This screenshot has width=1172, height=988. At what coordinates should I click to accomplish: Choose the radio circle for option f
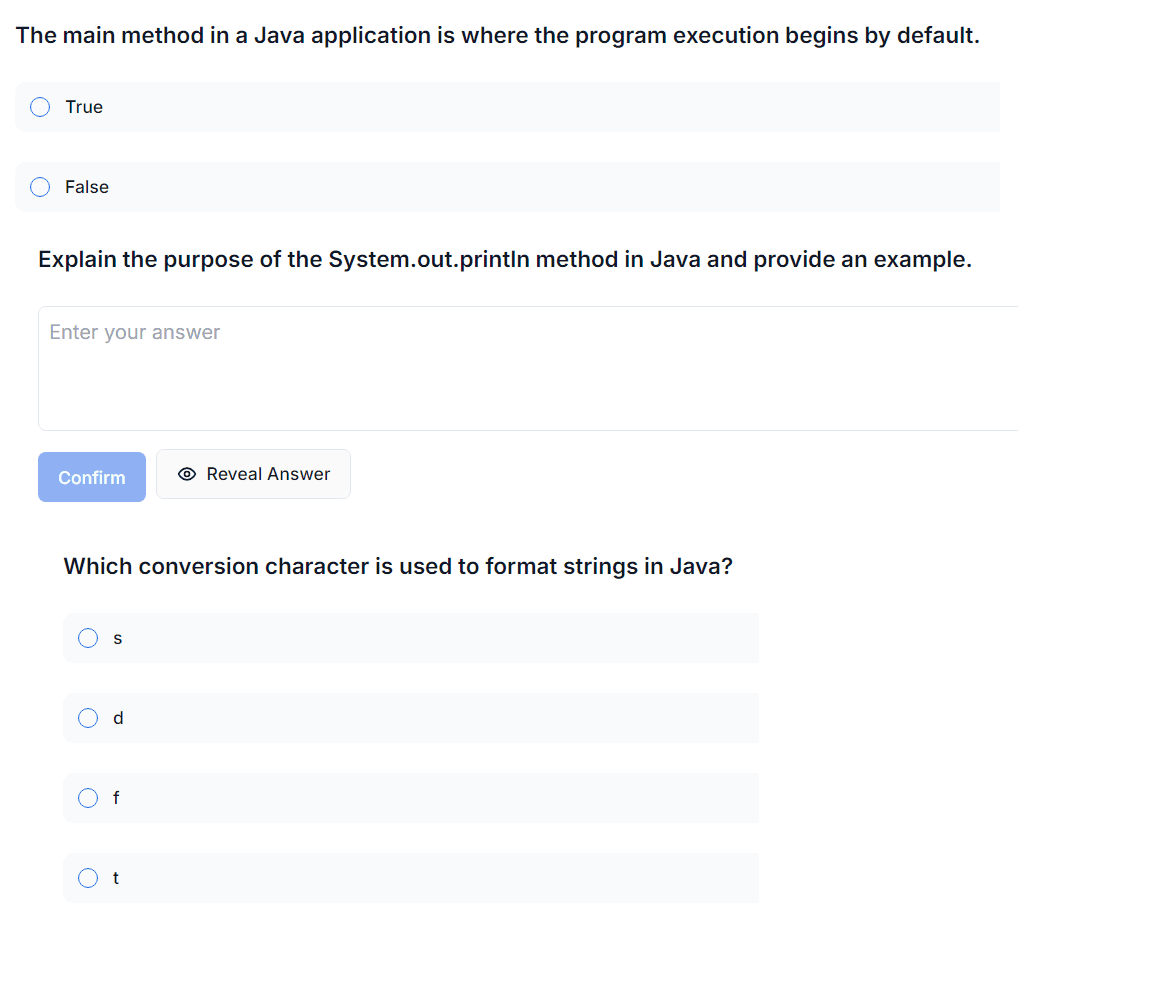88,797
